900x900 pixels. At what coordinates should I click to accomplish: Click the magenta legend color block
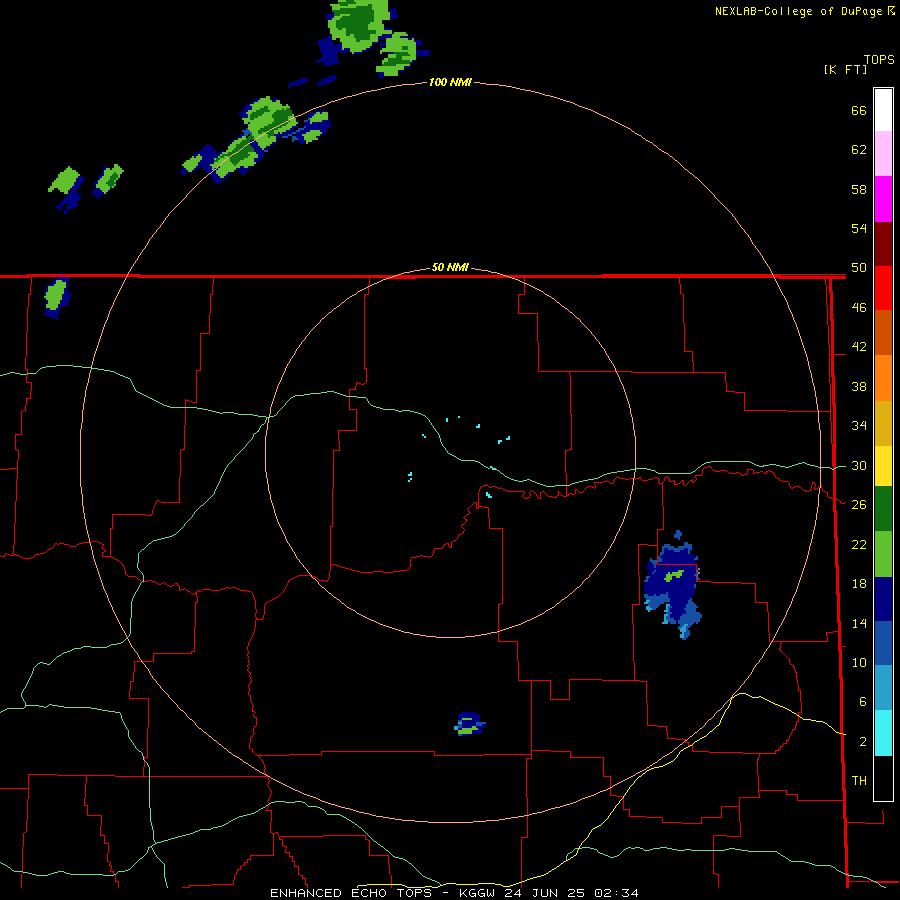point(883,199)
